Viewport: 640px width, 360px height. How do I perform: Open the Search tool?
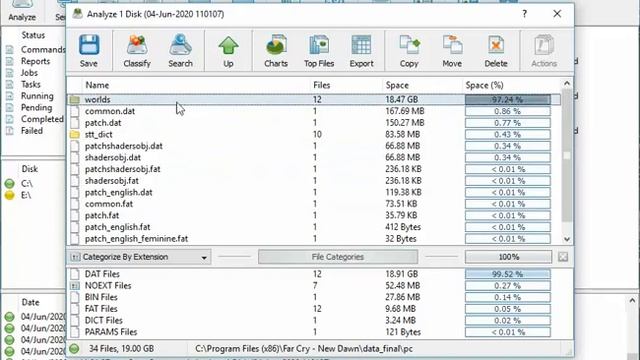point(180,51)
